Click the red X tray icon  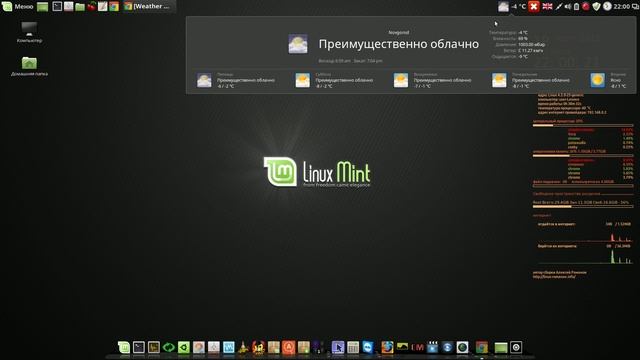coord(534,7)
